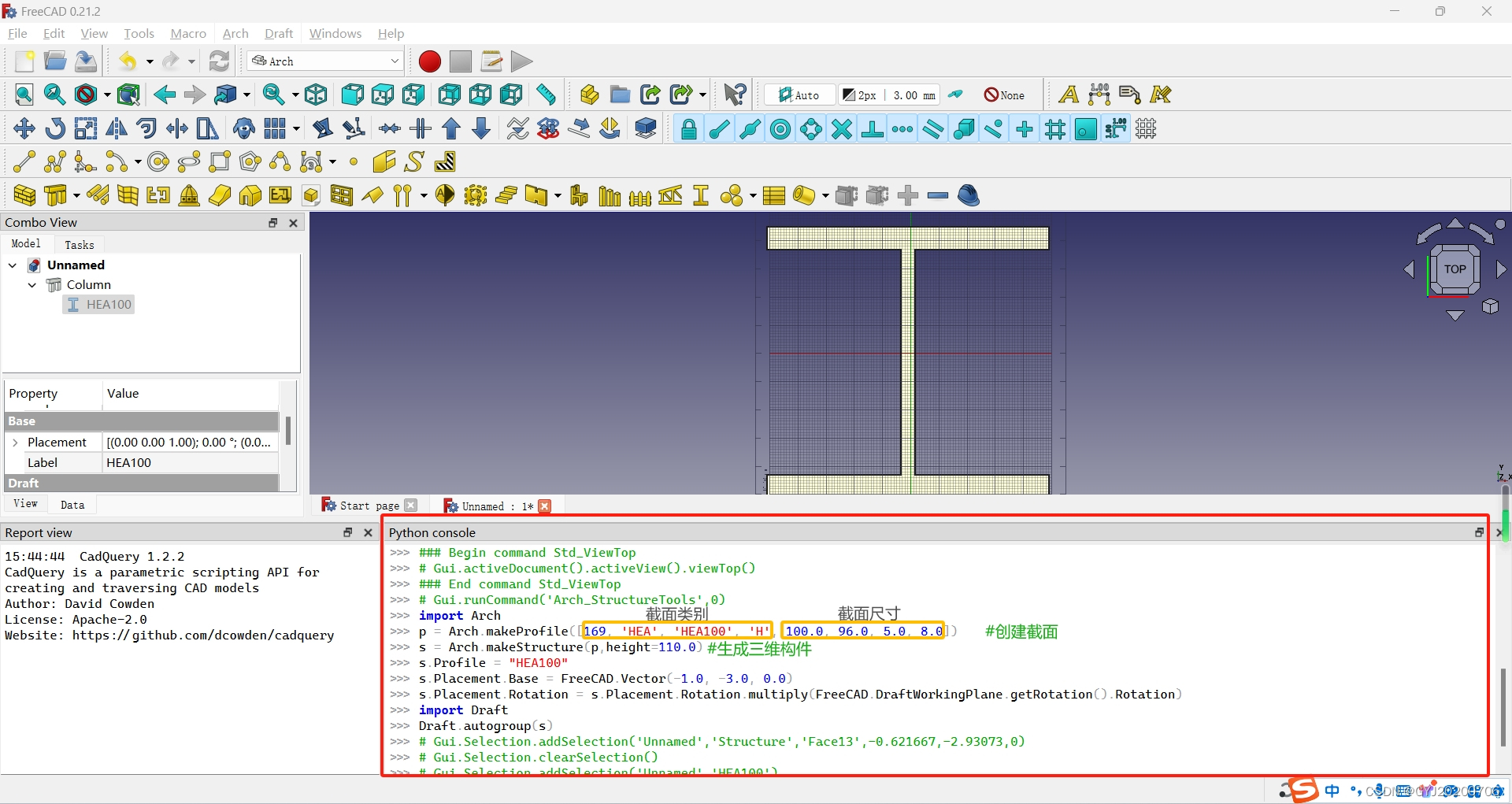Select the Draft Rectangle tool
1512x804 pixels.
(x=220, y=161)
